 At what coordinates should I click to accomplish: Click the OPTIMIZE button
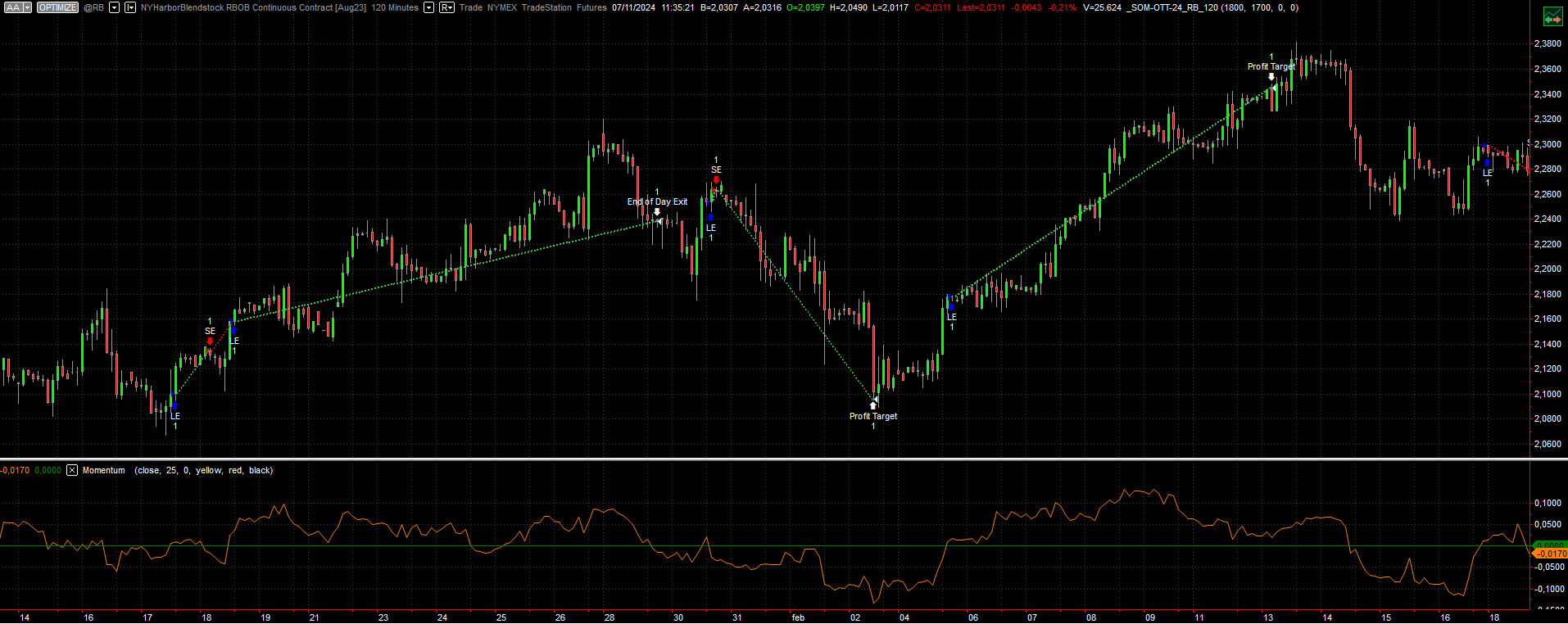click(x=57, y=7)
